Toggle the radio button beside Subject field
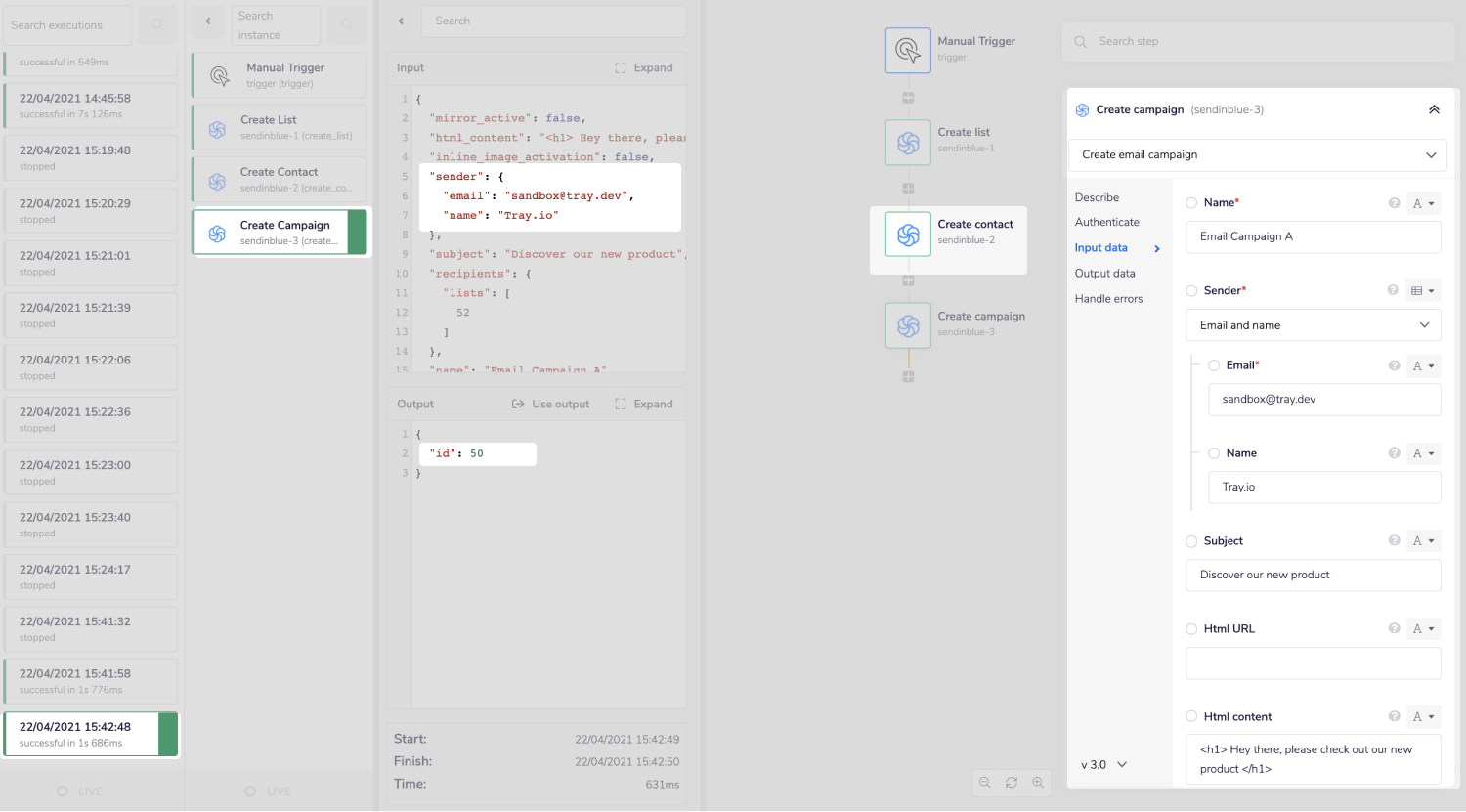The image size is (1466, 812). (1191, 541)
